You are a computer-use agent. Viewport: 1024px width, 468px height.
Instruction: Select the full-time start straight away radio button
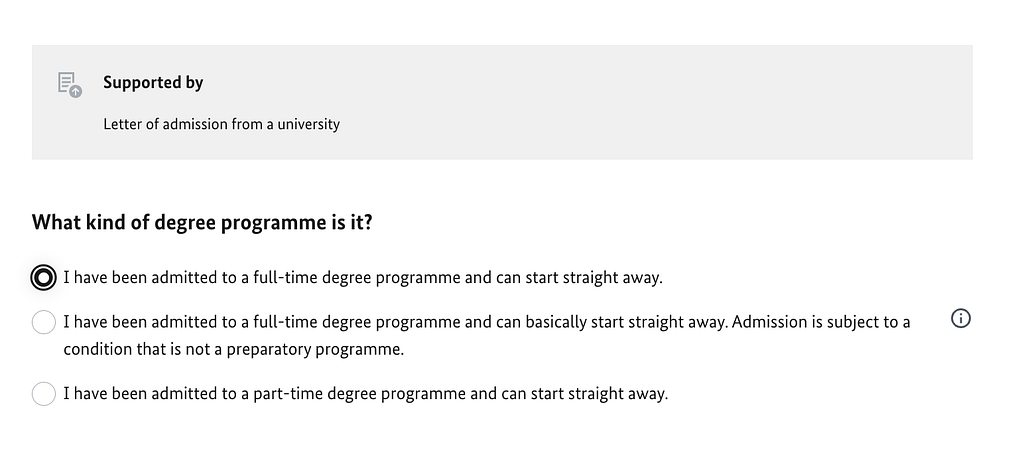coord(44,277)
